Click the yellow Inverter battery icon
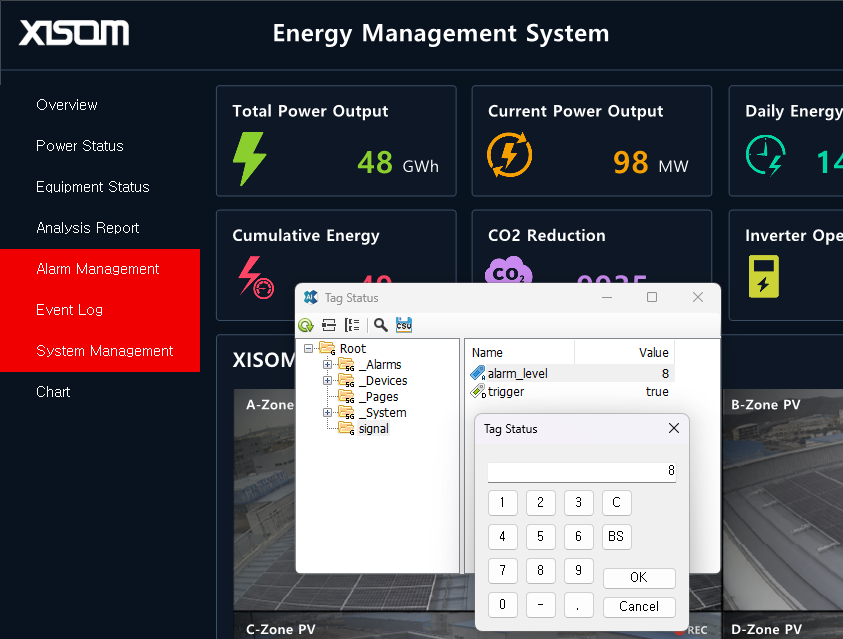 [763, 276]
